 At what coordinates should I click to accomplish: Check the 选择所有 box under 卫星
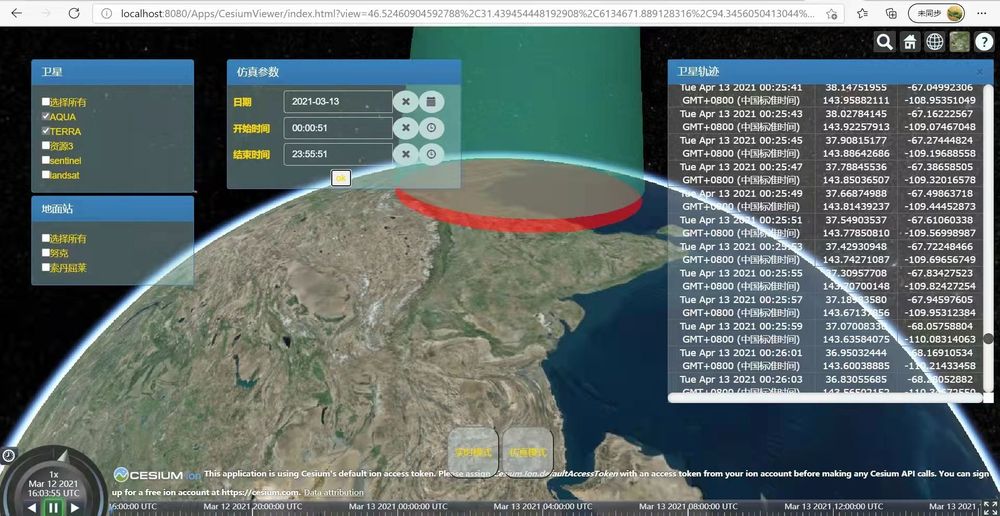coord(46,101)
